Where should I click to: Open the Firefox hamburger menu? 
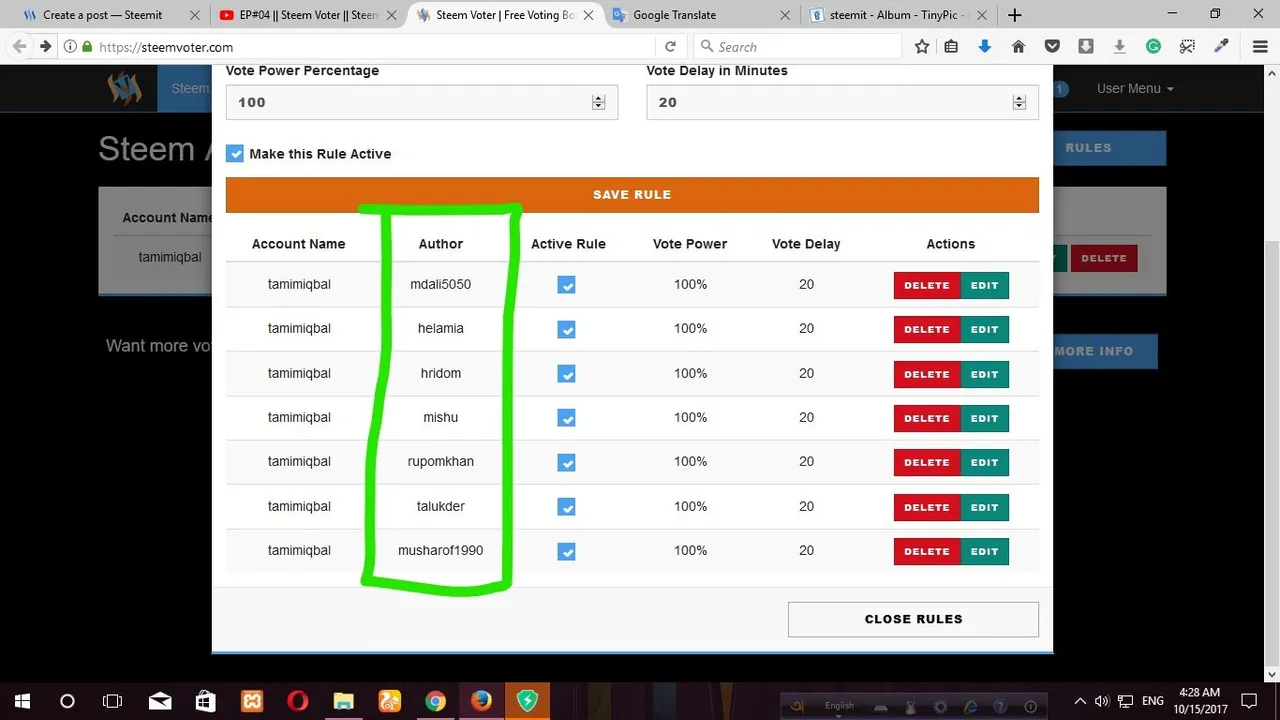1260,47
